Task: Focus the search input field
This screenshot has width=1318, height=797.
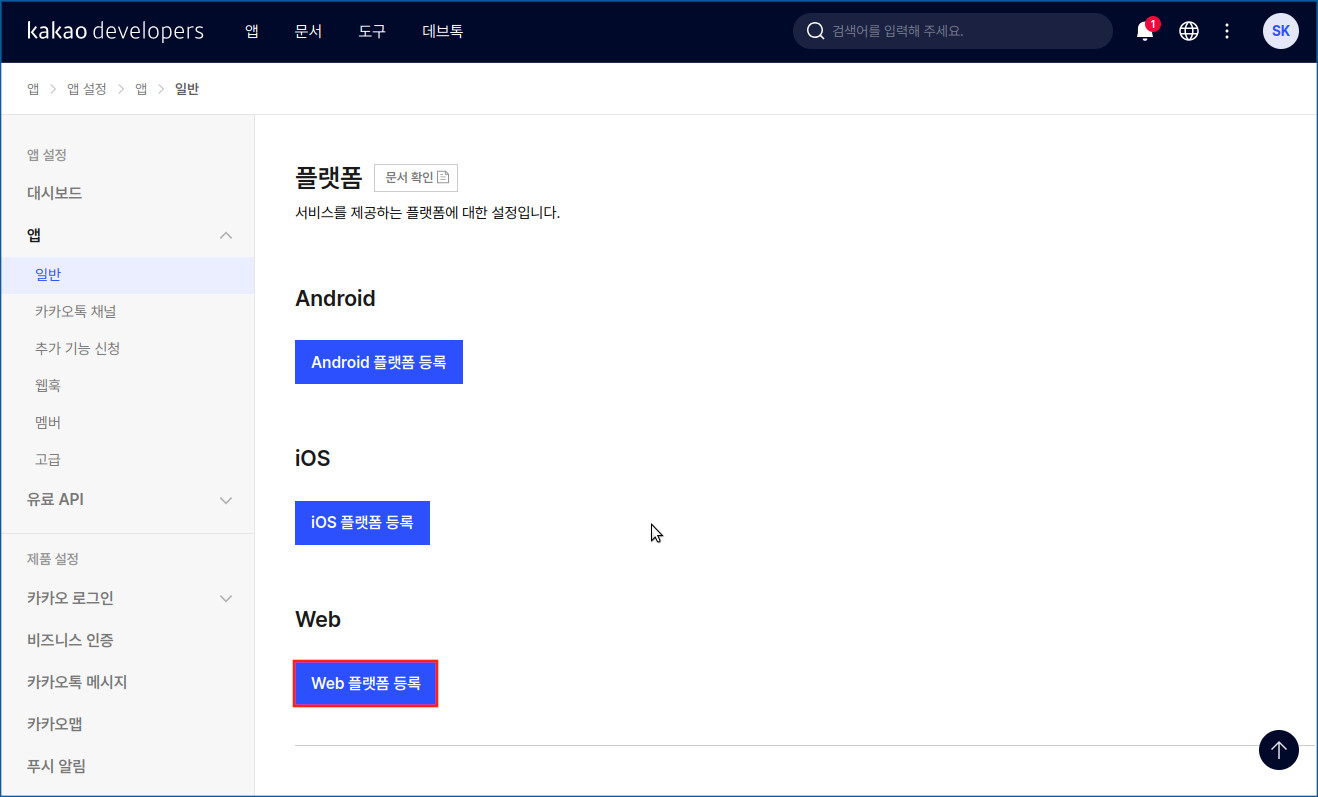Action: pos(960,31)
